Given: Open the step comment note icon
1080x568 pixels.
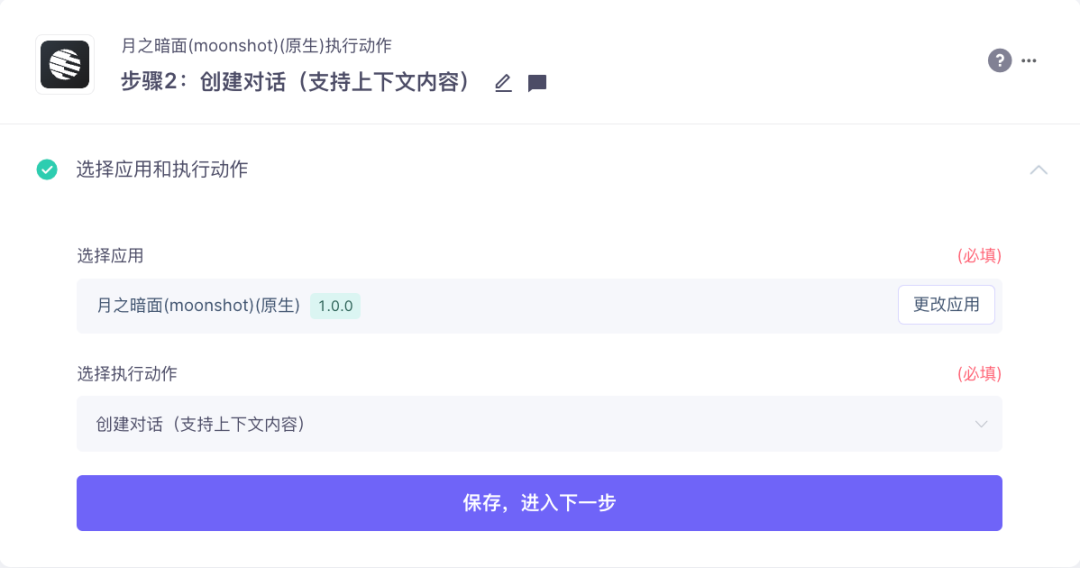Looking at the screenshot, I should (537, 83).
